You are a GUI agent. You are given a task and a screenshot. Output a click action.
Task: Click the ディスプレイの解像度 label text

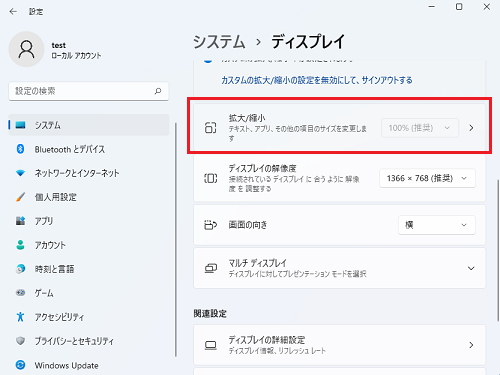(262, 168)
